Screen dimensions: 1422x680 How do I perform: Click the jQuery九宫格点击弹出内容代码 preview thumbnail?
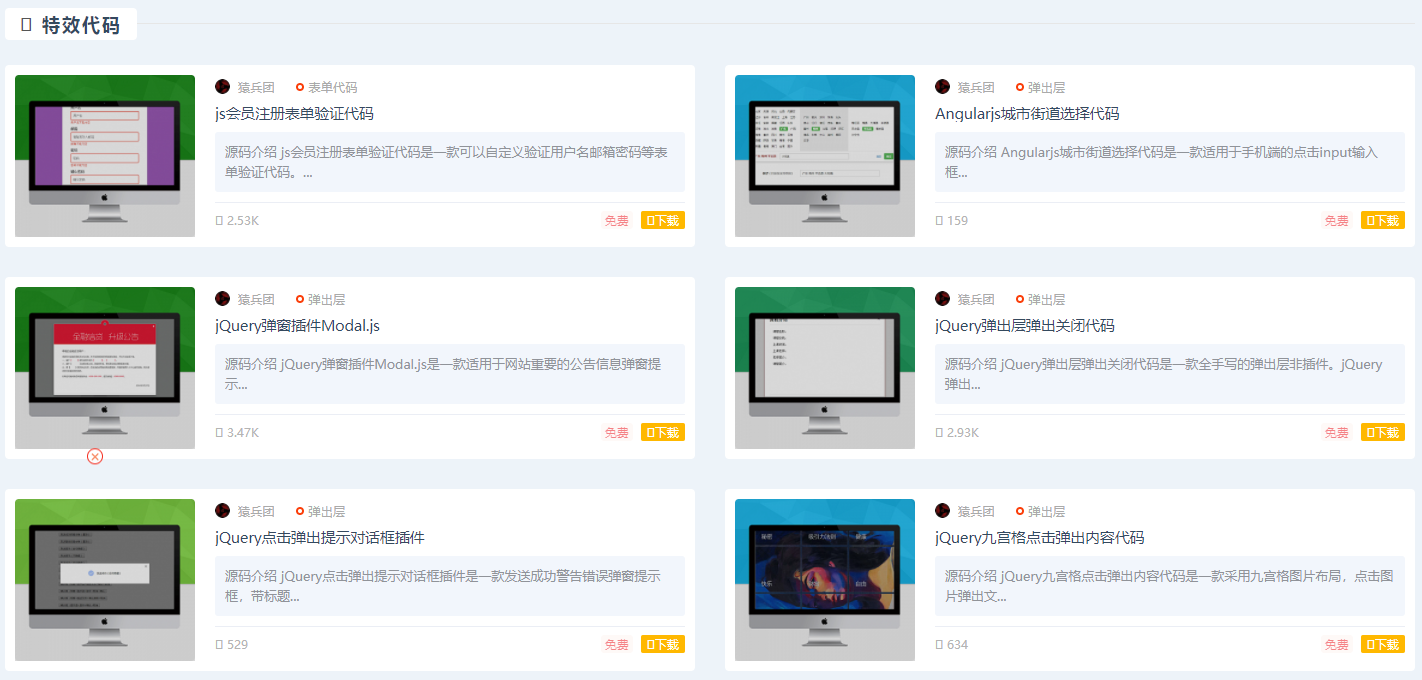(824, 579)
